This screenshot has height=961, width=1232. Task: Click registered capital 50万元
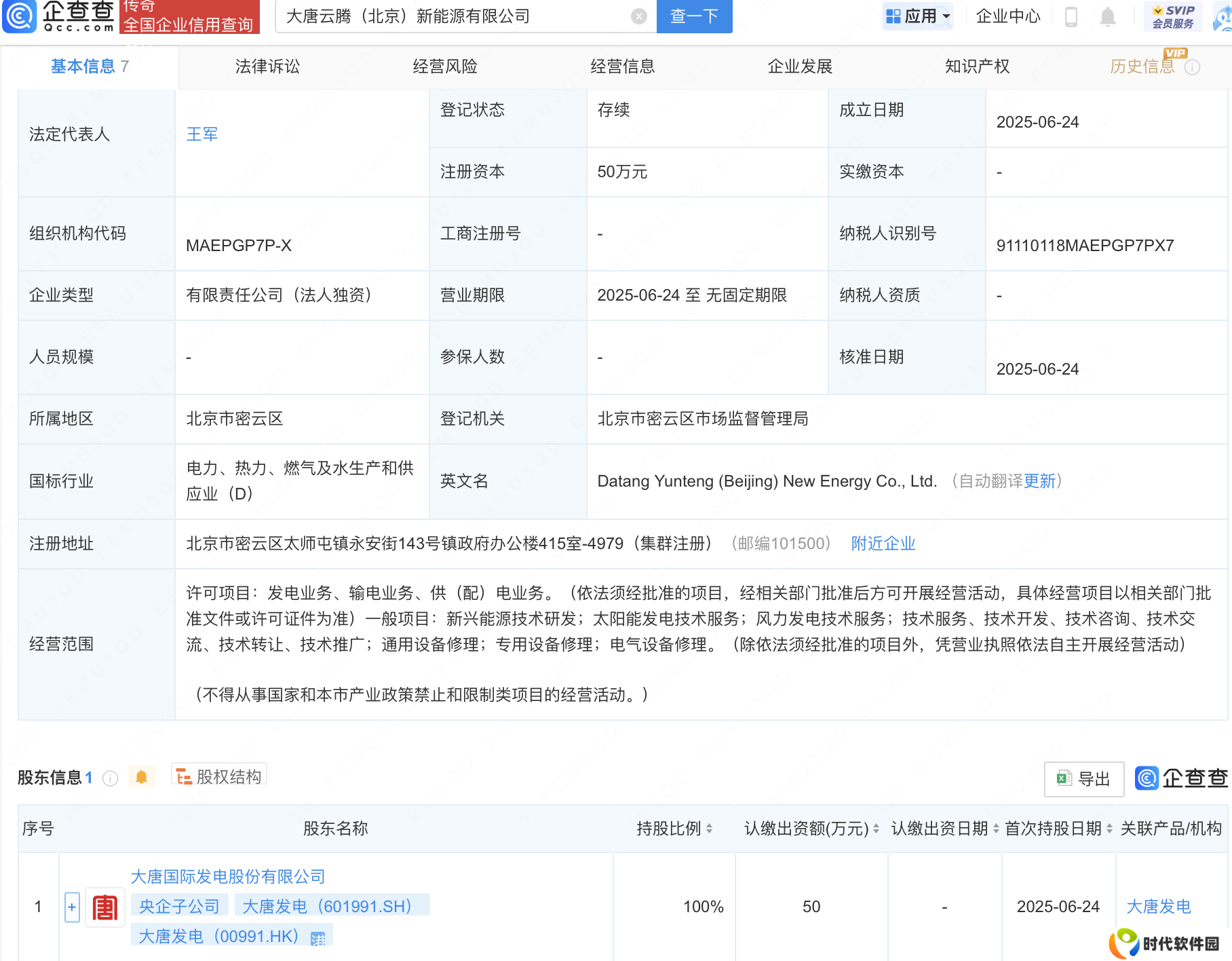[622, 172]
